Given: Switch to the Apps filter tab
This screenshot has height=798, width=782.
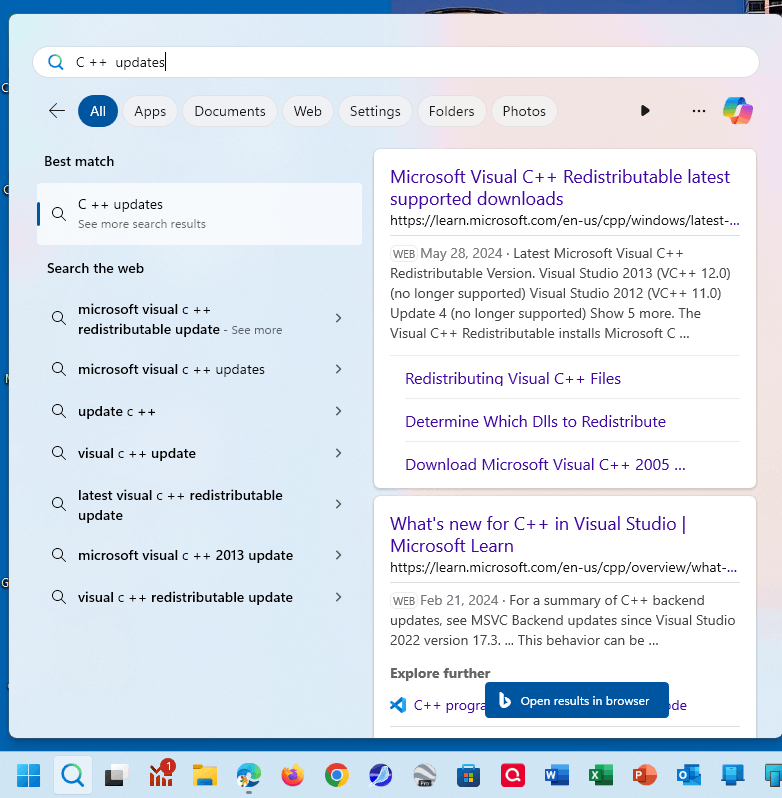Looking at the screenshot, I should [x=150, y=111].
